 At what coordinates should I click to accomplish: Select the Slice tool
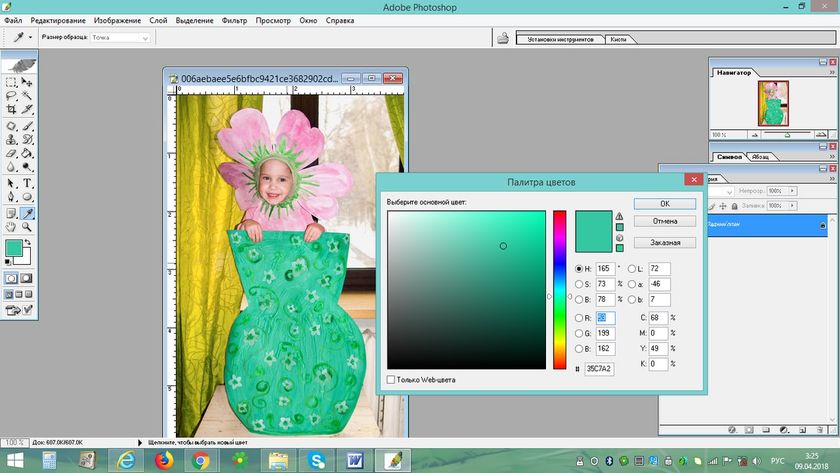[27, 109]
